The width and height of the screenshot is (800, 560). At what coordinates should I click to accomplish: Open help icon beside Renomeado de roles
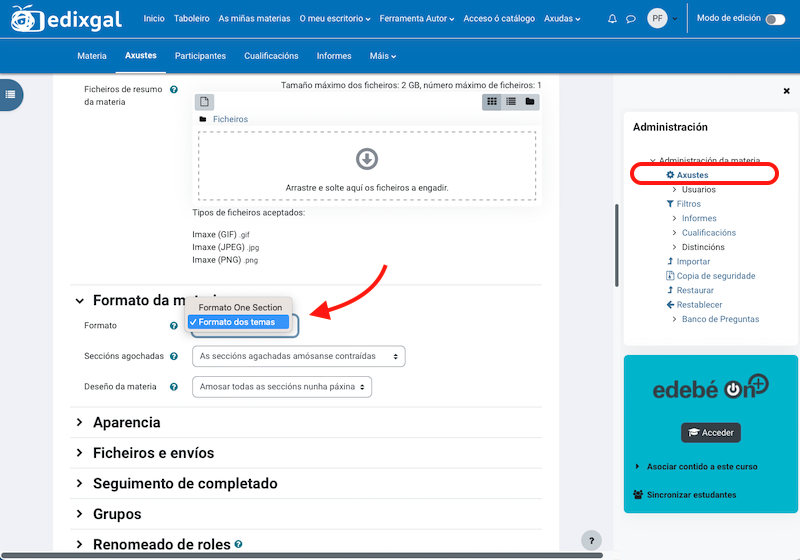pyautogui.click(x=238, y=544)
